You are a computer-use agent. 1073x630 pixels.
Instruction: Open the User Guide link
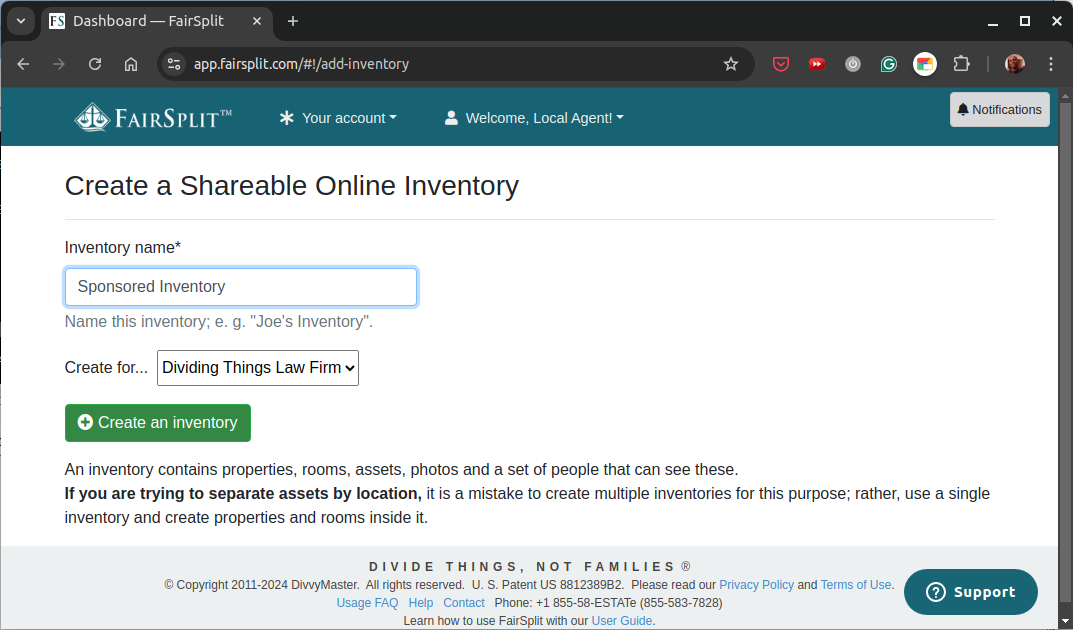(x=621, y=620)
